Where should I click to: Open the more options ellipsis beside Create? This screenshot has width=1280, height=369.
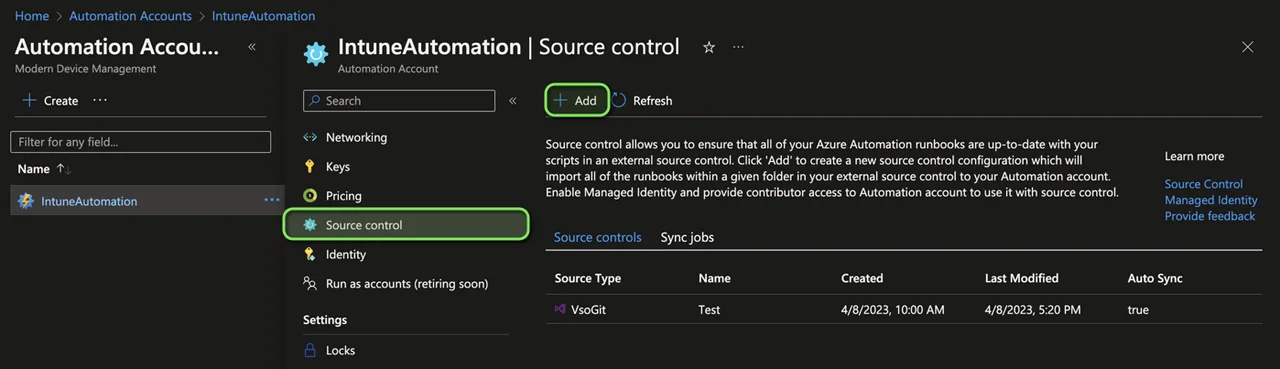100,101
